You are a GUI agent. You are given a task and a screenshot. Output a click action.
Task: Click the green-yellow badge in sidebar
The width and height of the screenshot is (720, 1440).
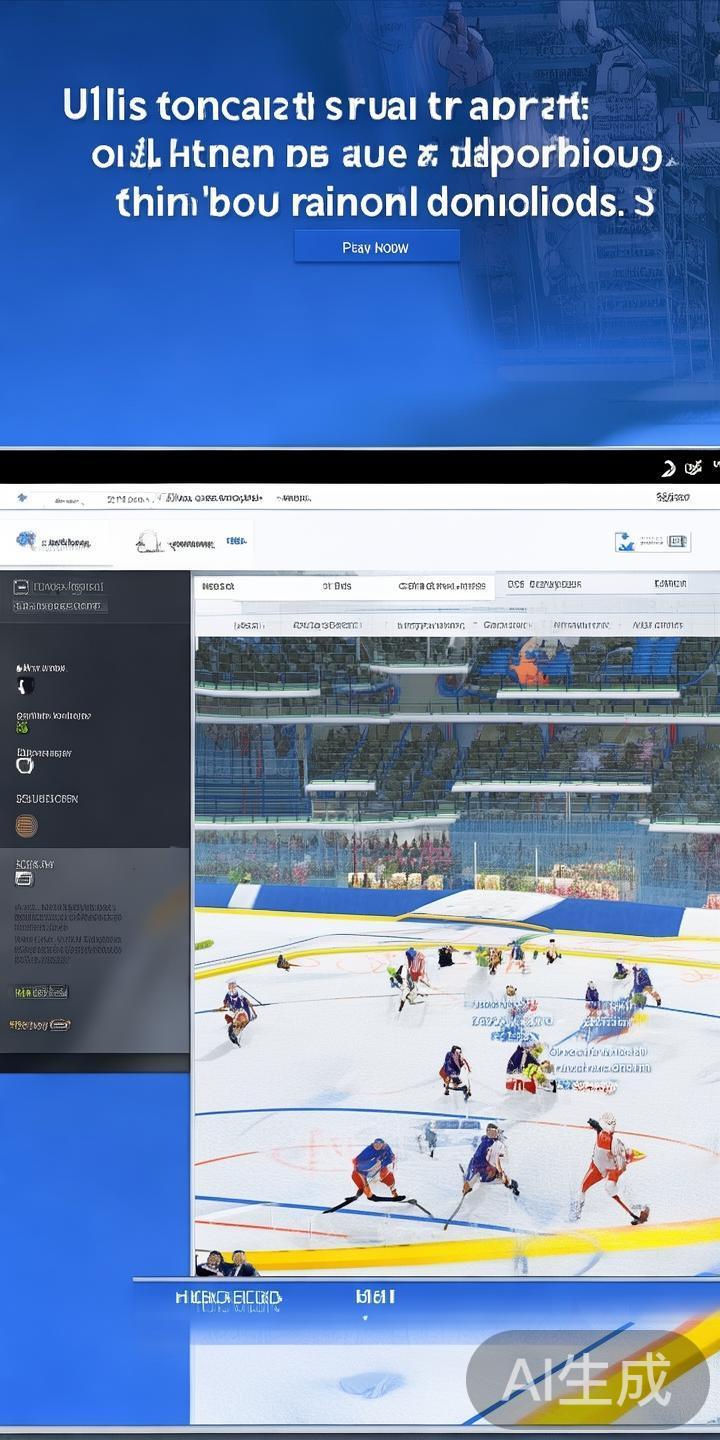coord(40,992)
